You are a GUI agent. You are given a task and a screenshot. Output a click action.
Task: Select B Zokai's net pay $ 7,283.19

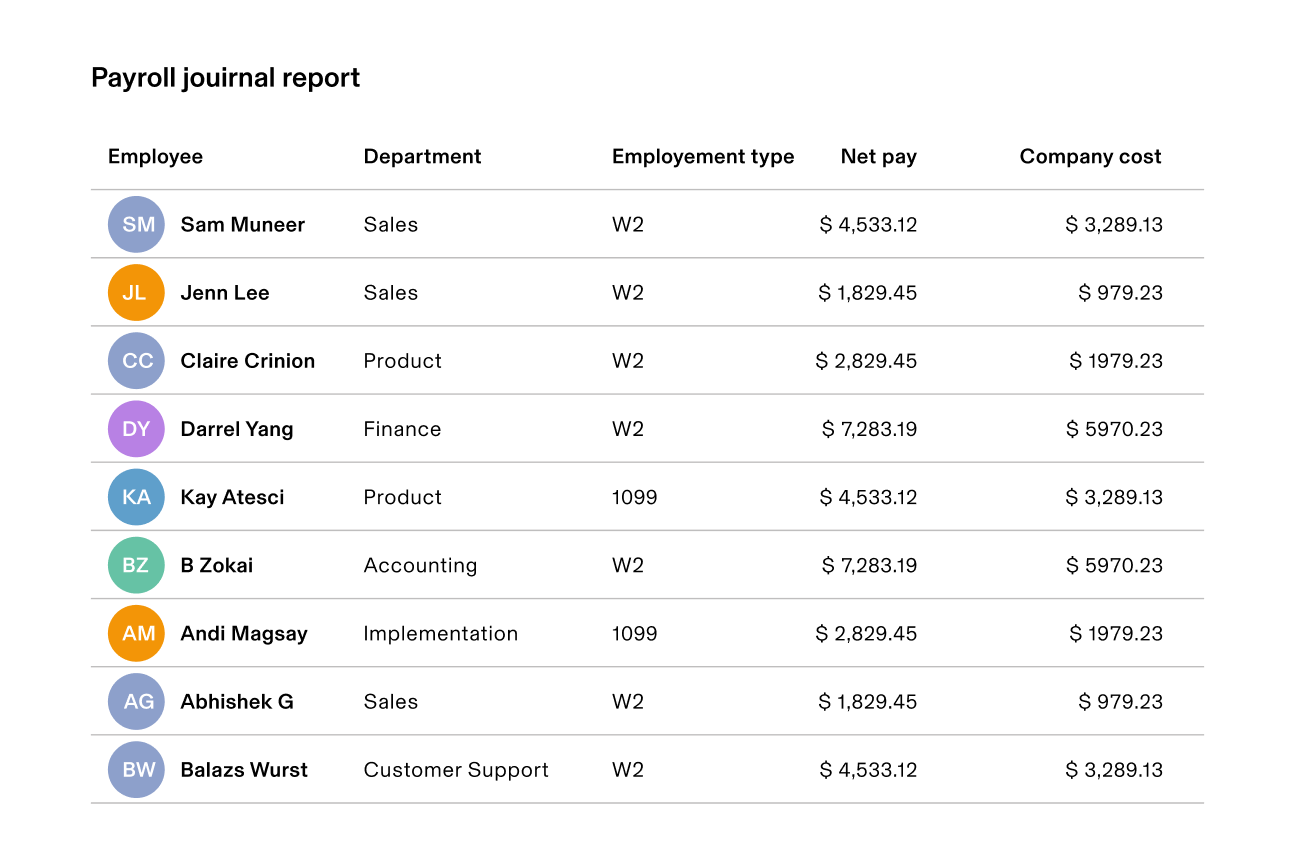(869, 565)
